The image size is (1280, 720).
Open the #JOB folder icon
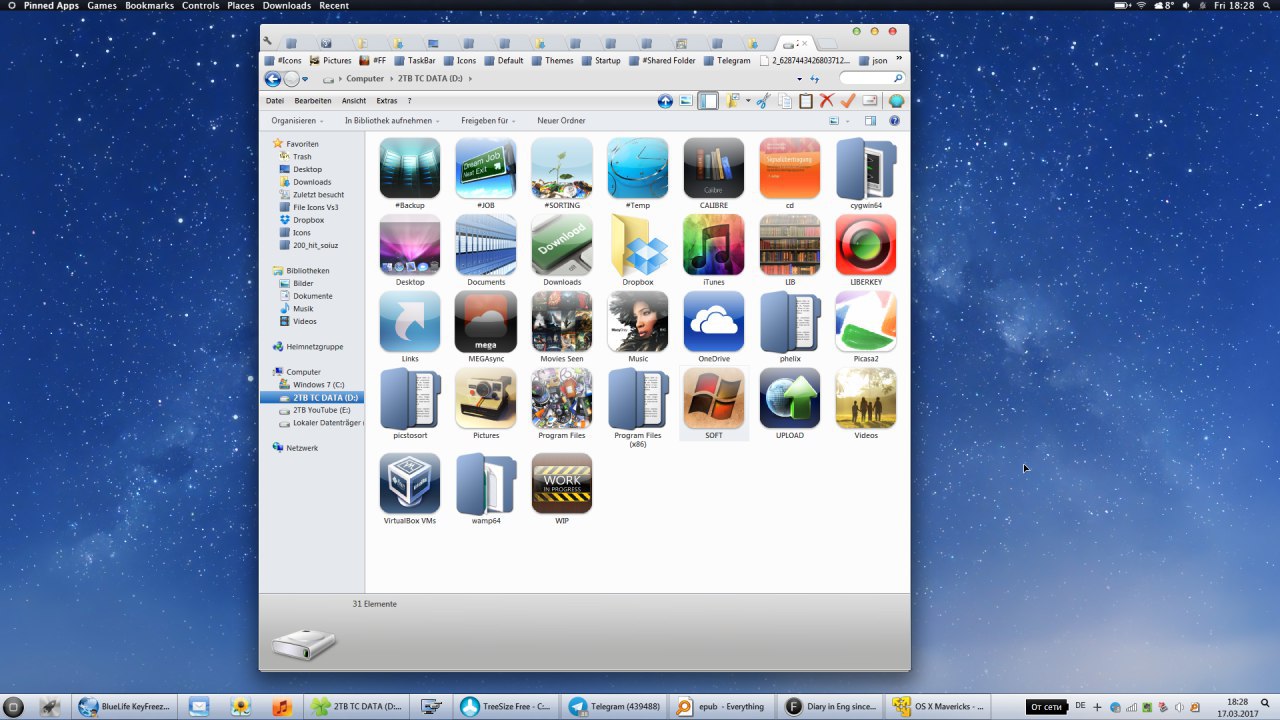(486, 168)
